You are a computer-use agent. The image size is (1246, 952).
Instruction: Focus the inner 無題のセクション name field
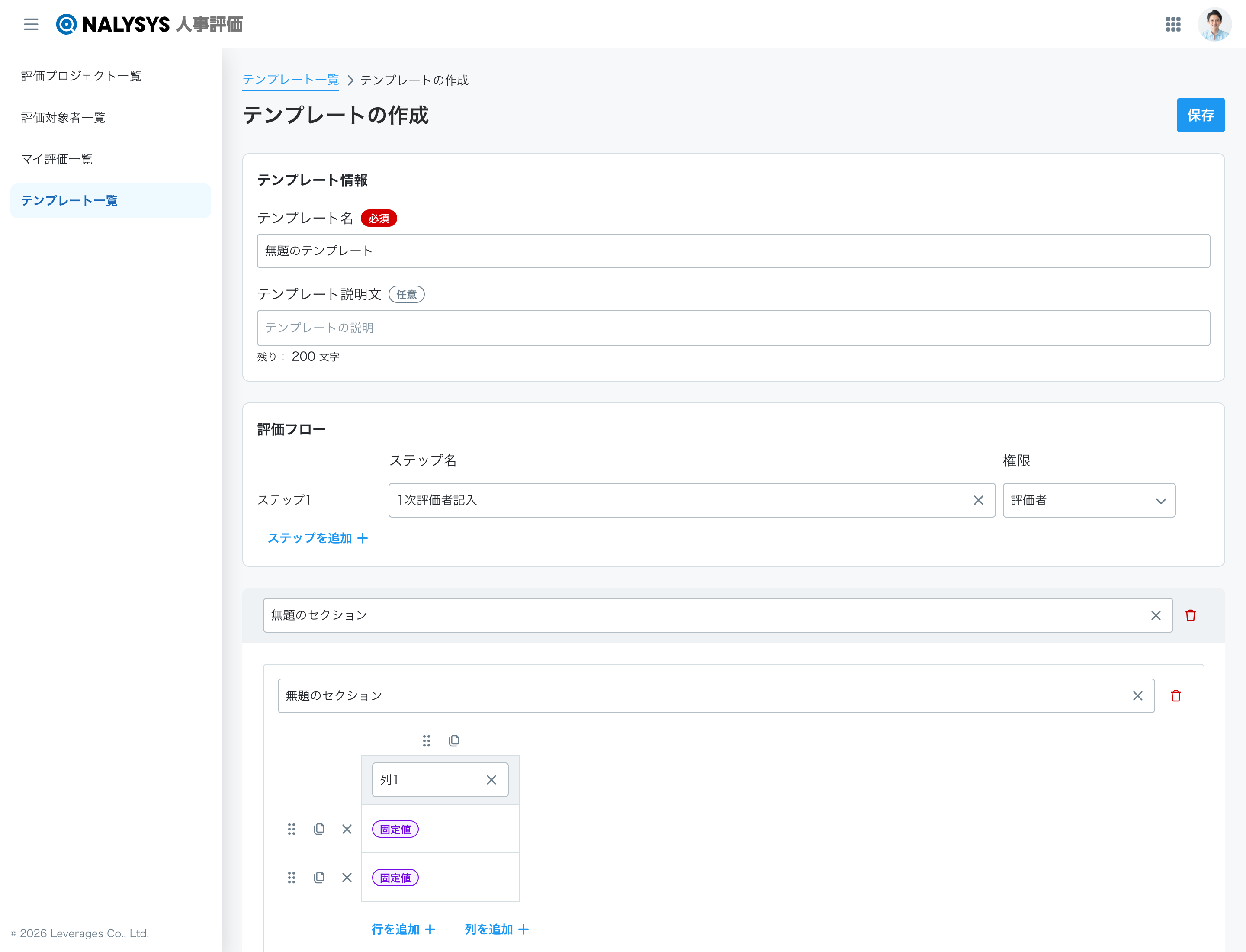(x=716, y=696)
